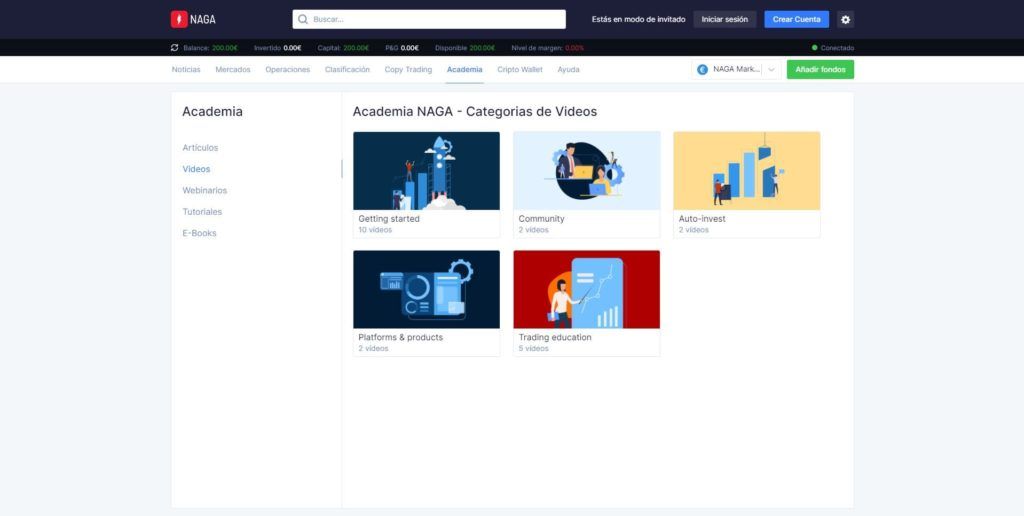Select E-Books in Academia sidebar
The width and height of the screenshot is (1024, 516).
coord(199,233)
